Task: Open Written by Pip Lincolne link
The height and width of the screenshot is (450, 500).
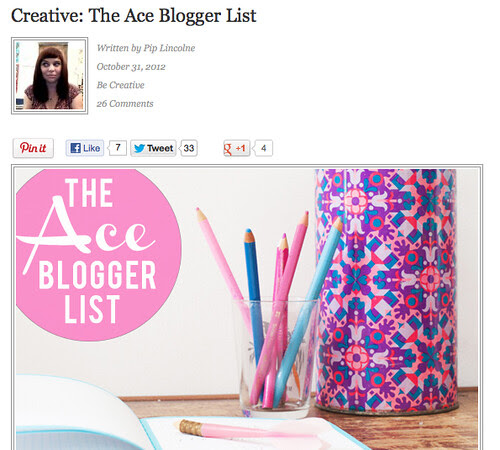Action: [146, 48]
